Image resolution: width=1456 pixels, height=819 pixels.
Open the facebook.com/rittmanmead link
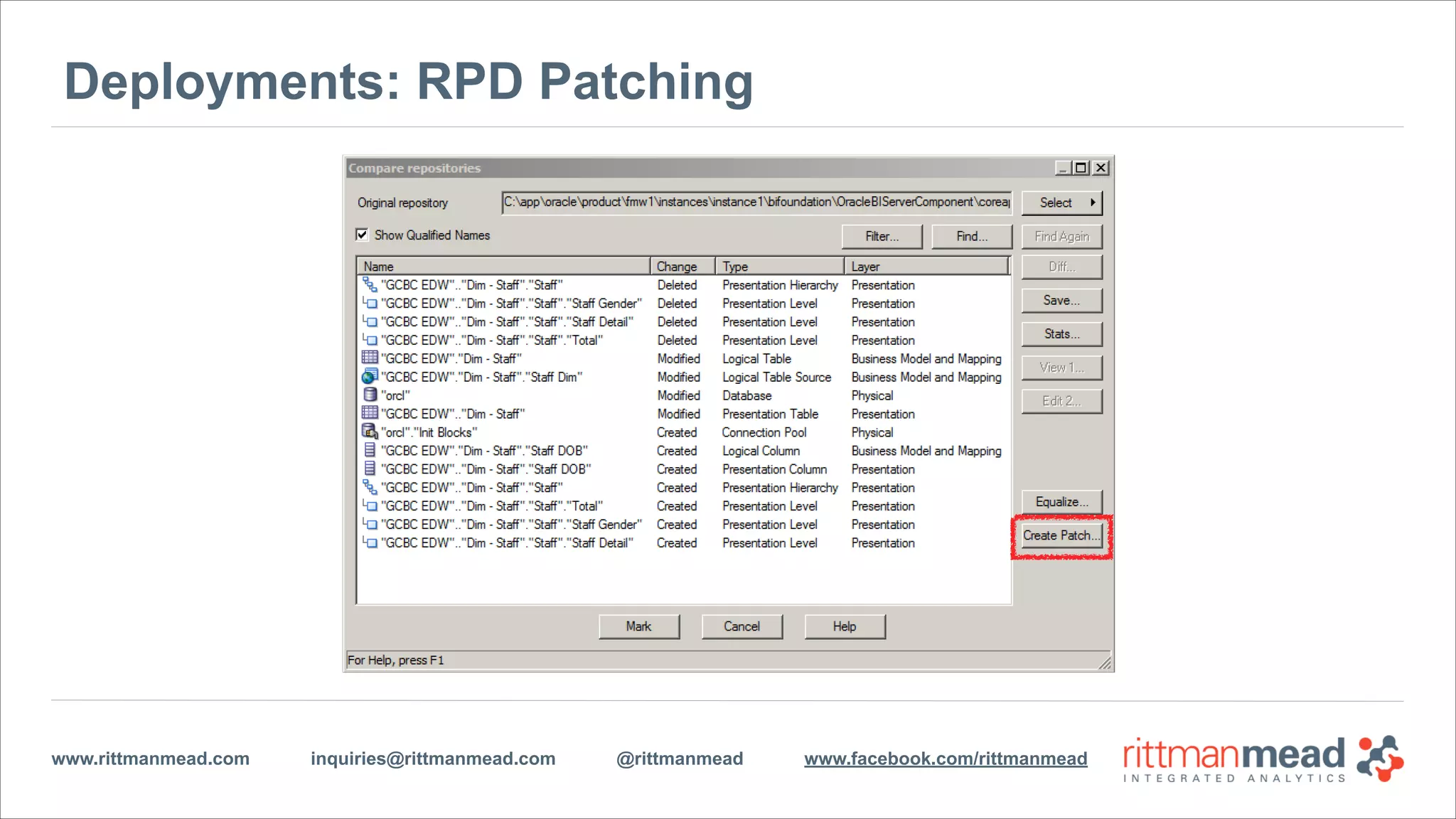[946, 759]
